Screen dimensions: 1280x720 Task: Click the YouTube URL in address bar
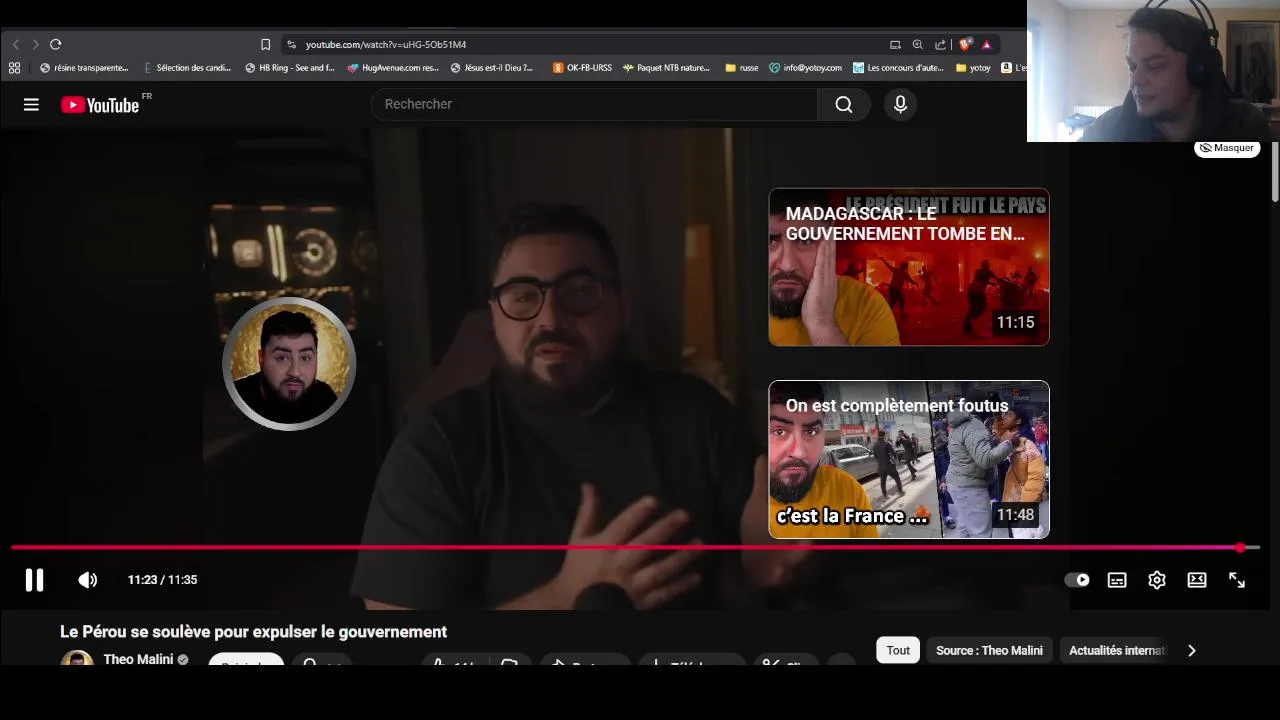click(385, 44)
